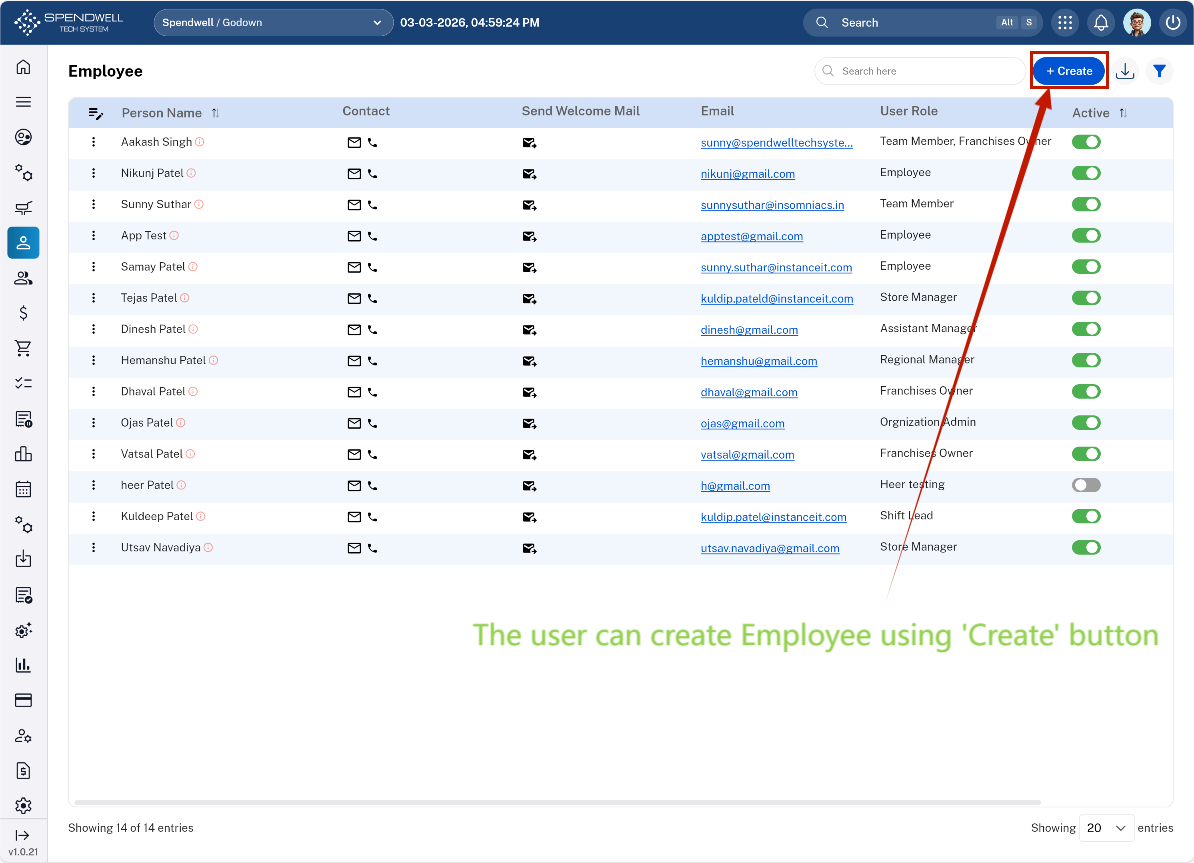Viewport: 1194px width, 863px height.
Task: Open the credit card icon in sidebar
Action: coord(24,700)
